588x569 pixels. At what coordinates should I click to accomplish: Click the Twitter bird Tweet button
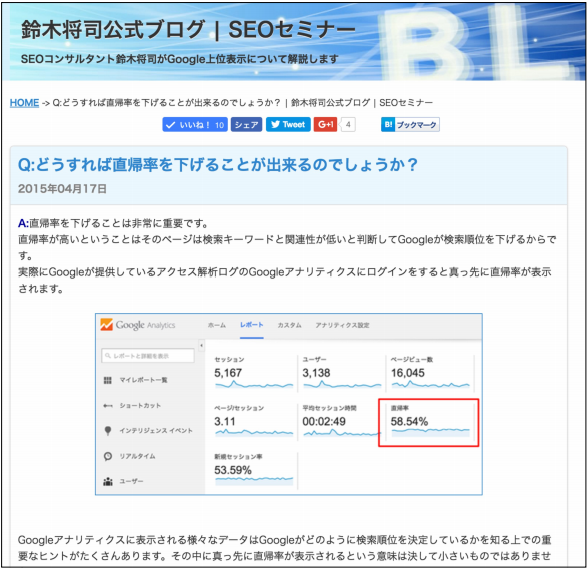point(288,125)
